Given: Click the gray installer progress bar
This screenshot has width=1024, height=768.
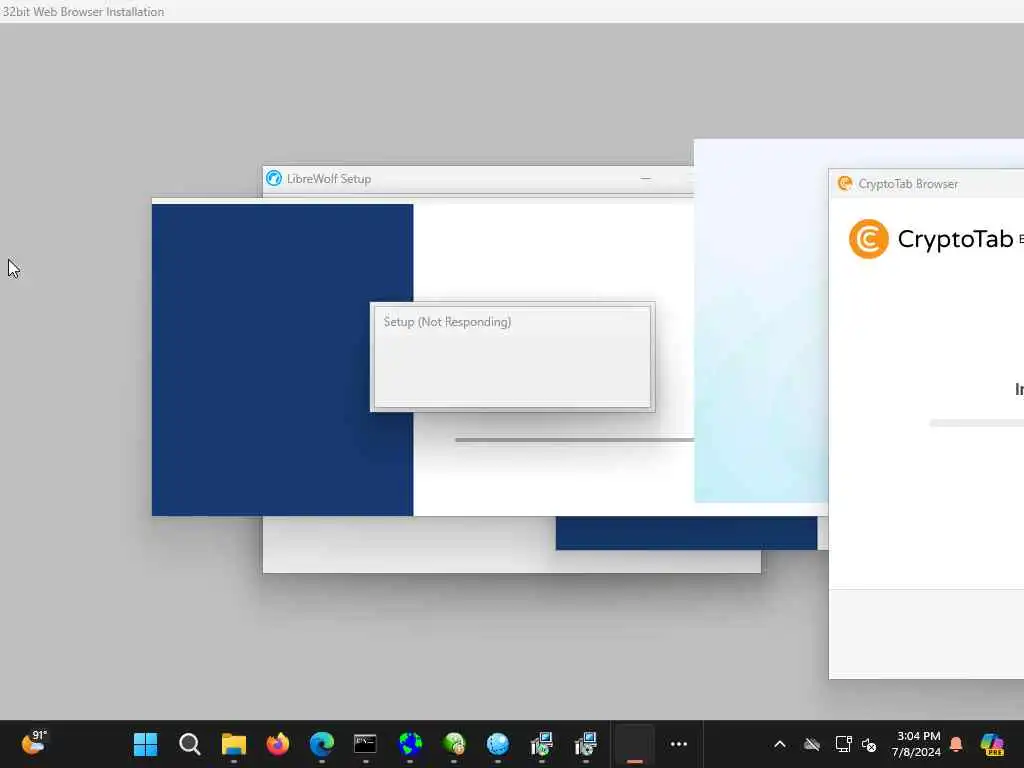Looking at the screenshot, I should click(575, 440).
